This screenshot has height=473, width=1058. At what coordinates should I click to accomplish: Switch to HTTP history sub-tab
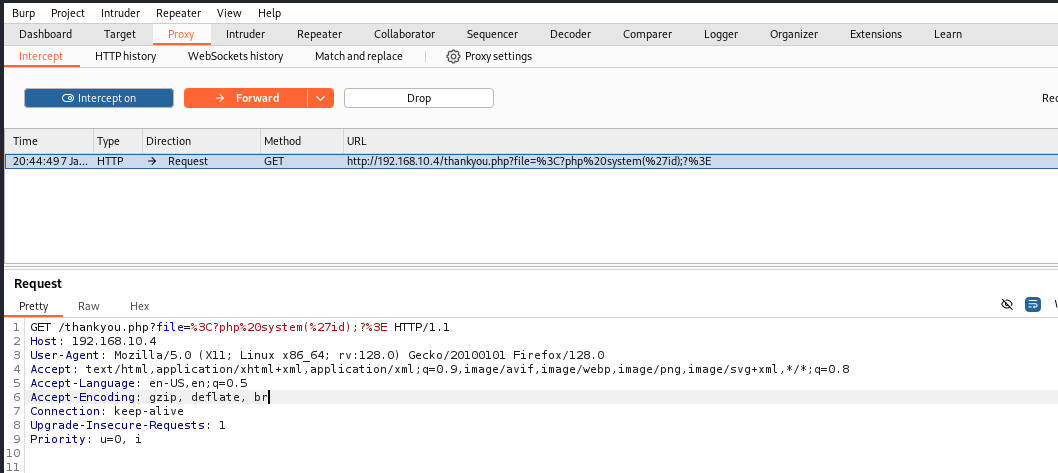pyautogui.click(x=126, y=57)
